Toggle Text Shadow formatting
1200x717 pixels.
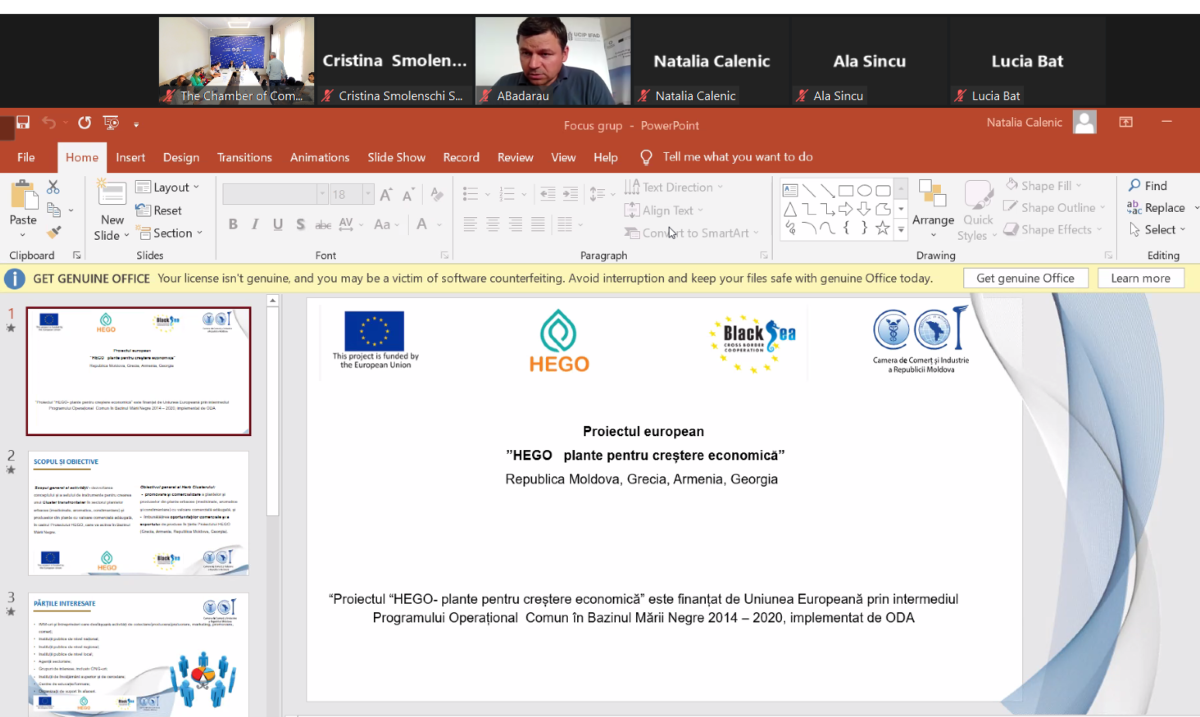coord(299,225)
